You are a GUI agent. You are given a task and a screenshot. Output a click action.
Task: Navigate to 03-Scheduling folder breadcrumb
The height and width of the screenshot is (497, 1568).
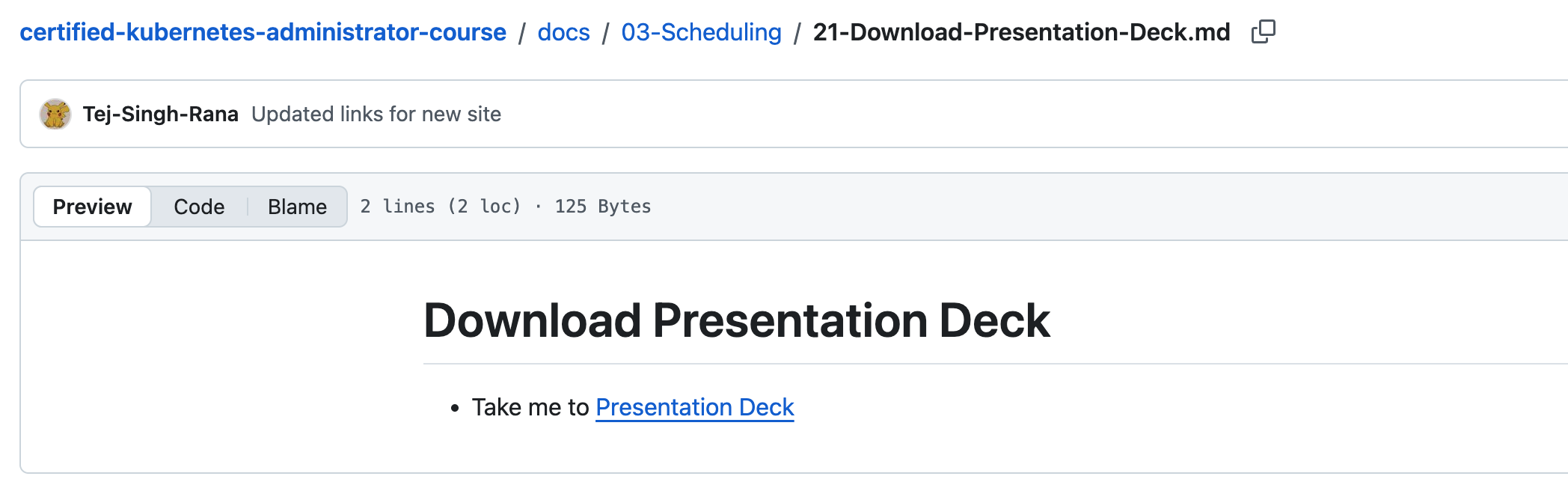click(701, 32)
